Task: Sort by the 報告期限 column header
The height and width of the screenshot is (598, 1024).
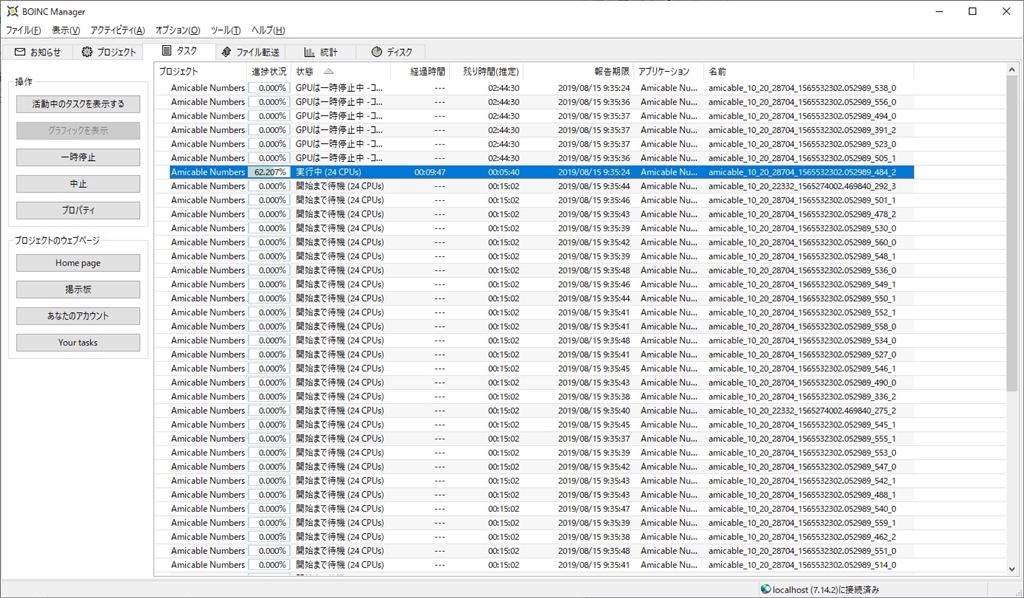Action: [579, 71]
